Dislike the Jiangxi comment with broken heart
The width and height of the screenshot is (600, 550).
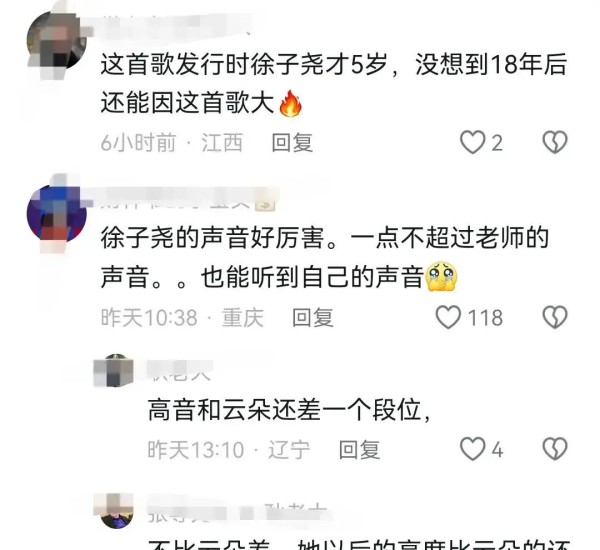coord(555,142)
